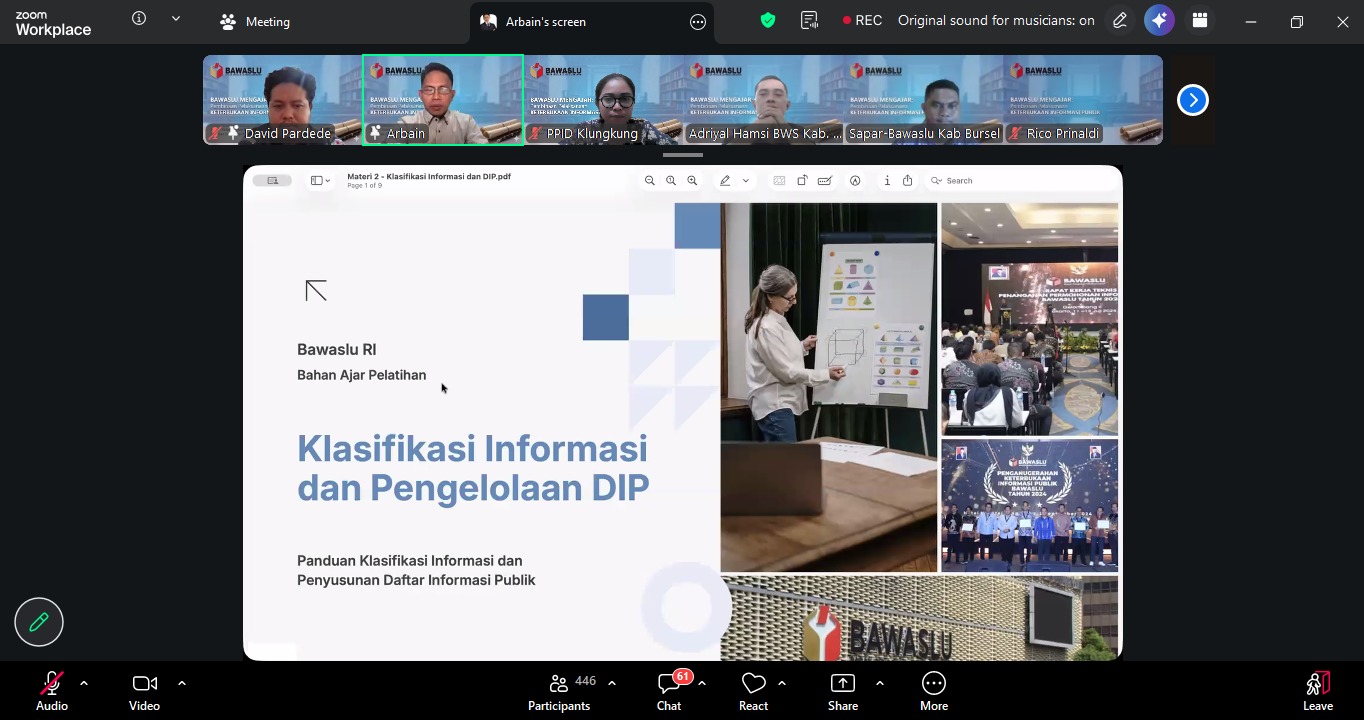Select Sapar-Bawaslu Kab Bursel thumbnail
Viewport: 1364px width, 720px height.
pyautogui.click(x=924, y=100)
